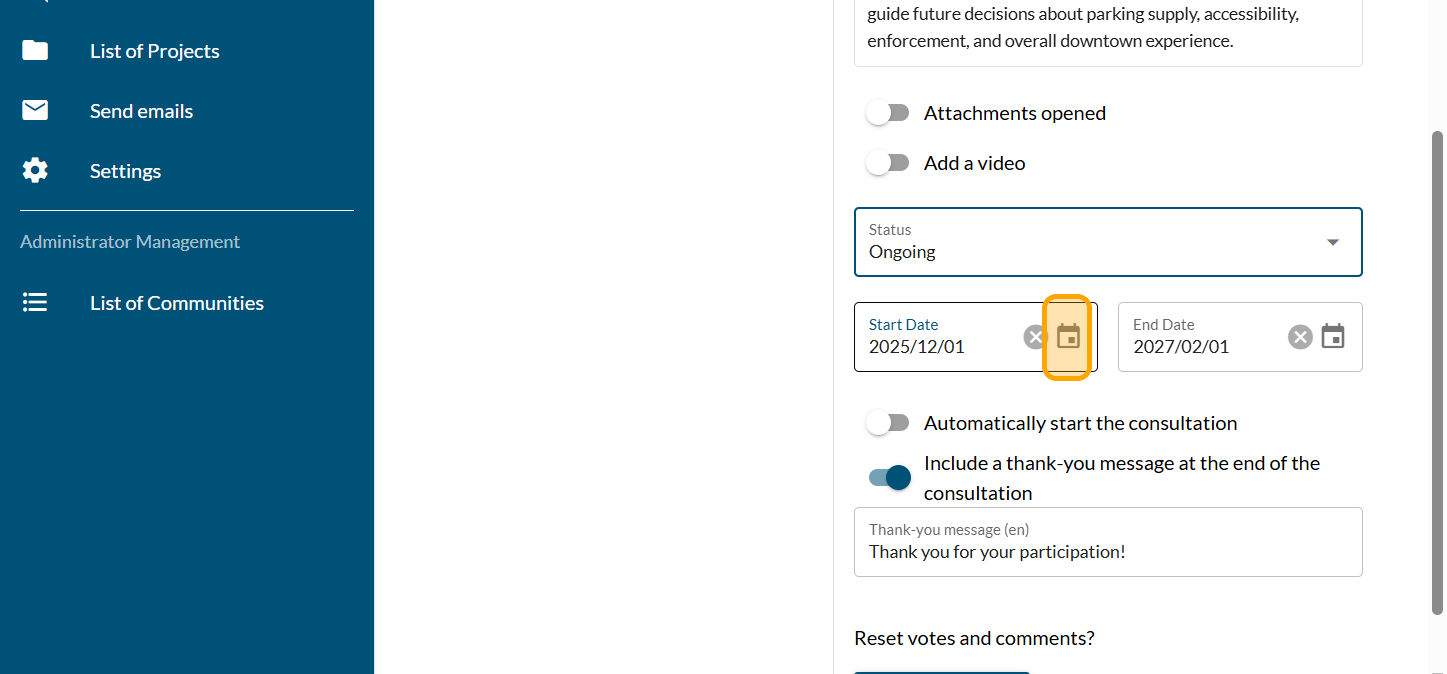1447x674 pixels.
Task: Clear the Start Date value
Action: coord(1035,337)
